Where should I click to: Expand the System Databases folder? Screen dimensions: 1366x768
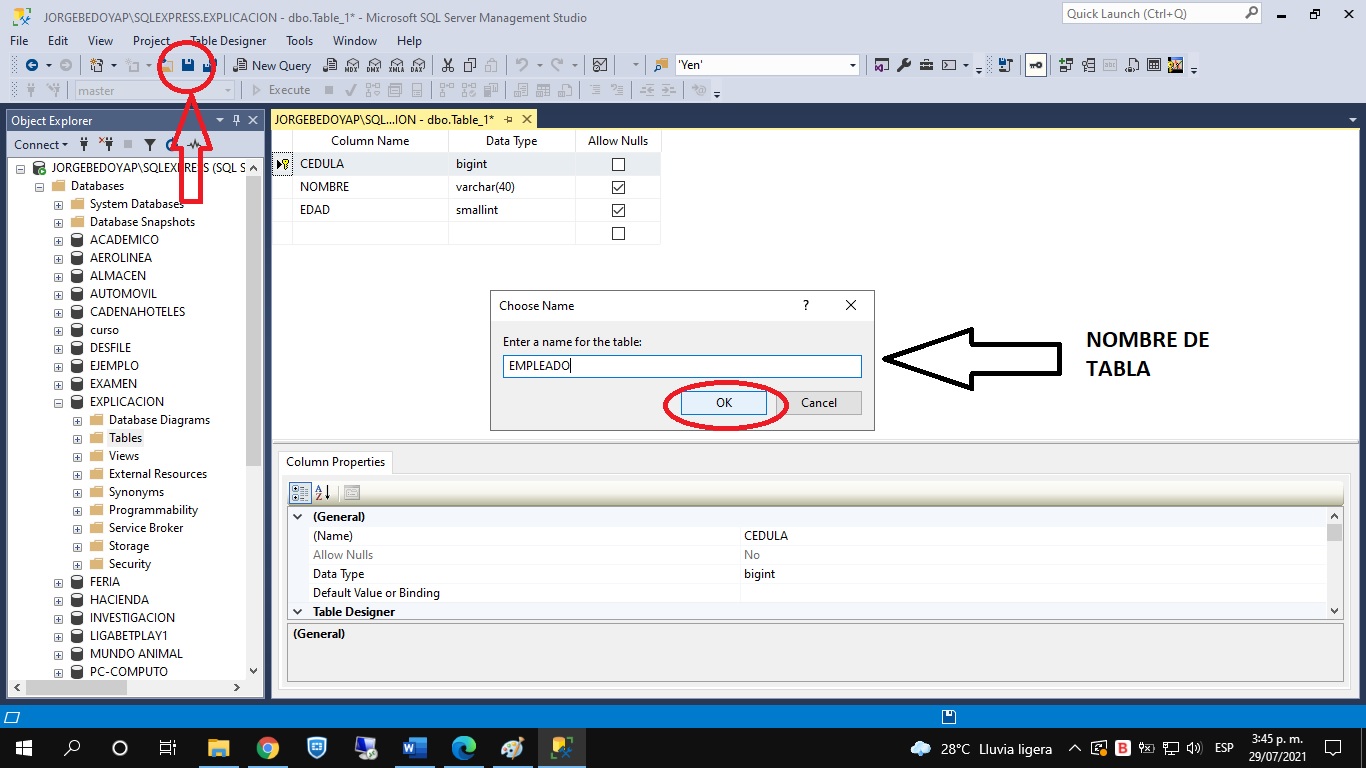(59, 204)
